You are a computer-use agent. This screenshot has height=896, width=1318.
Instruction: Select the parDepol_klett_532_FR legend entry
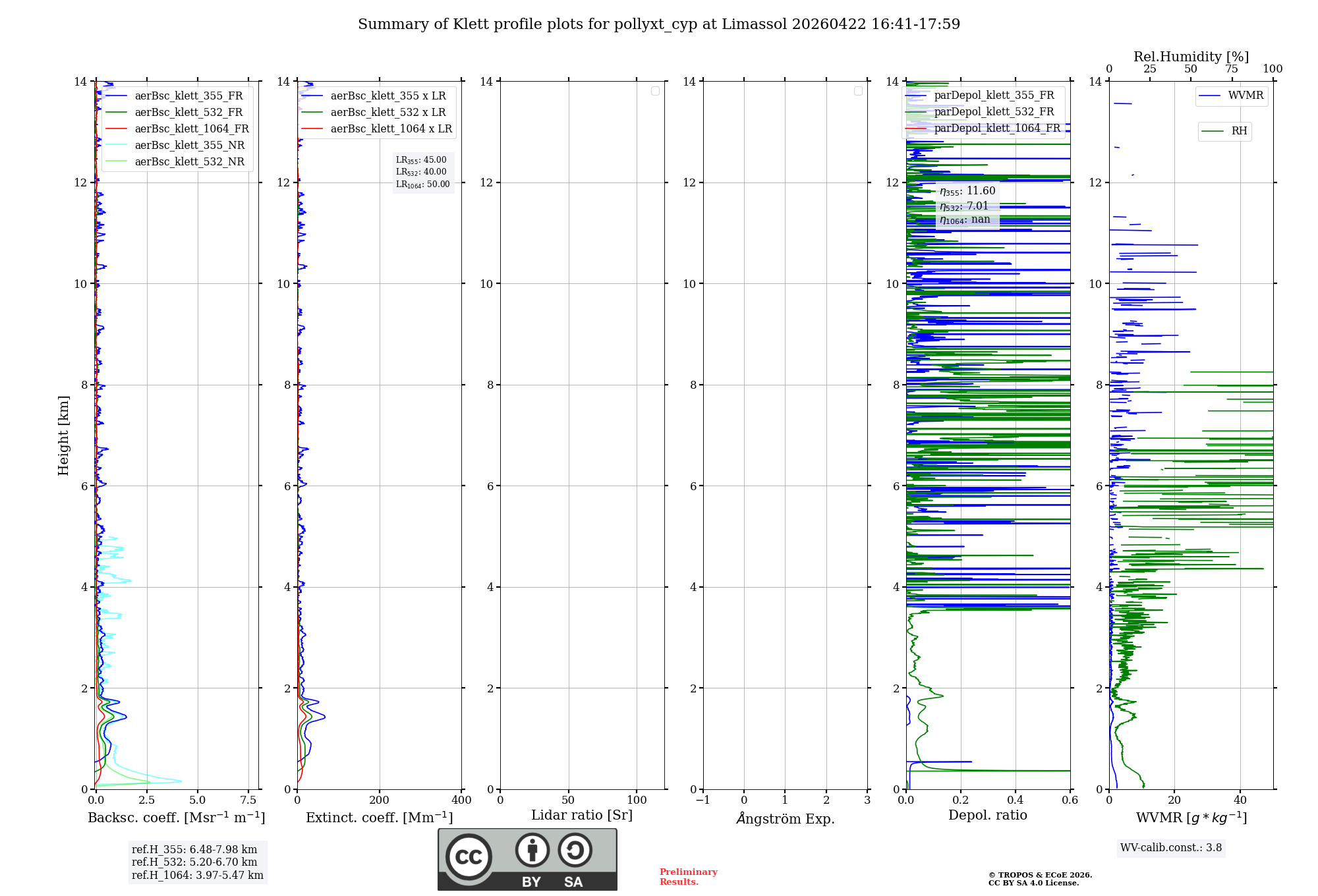point(994,112)
